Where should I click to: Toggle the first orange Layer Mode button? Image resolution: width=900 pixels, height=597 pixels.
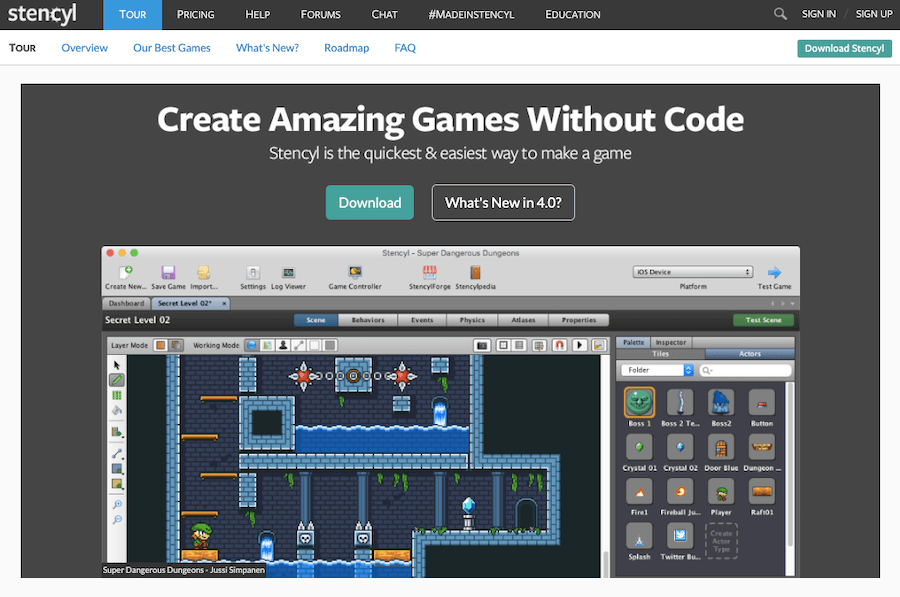point(161,345)
